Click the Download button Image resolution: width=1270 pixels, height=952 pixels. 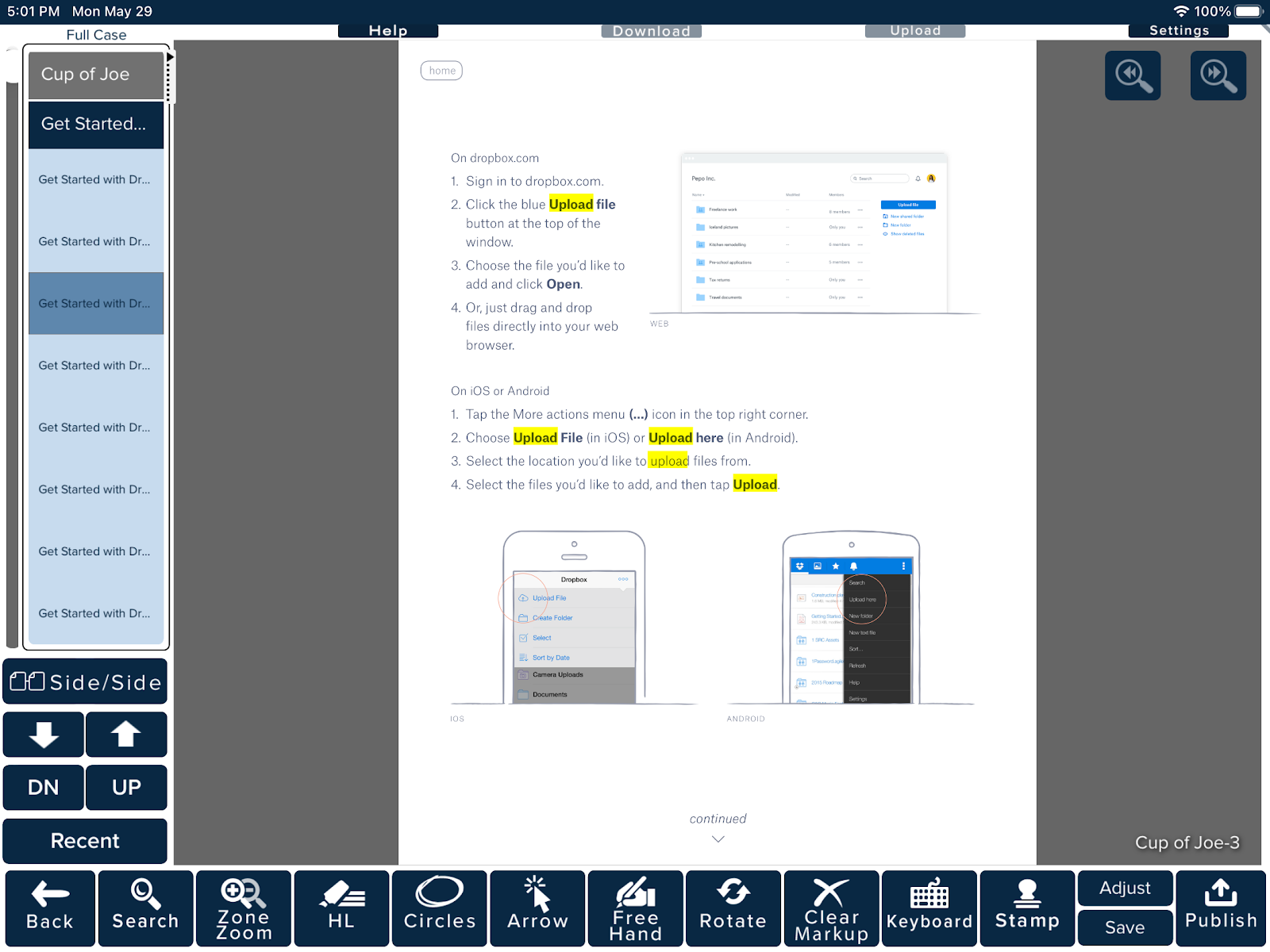coord(650,30)
